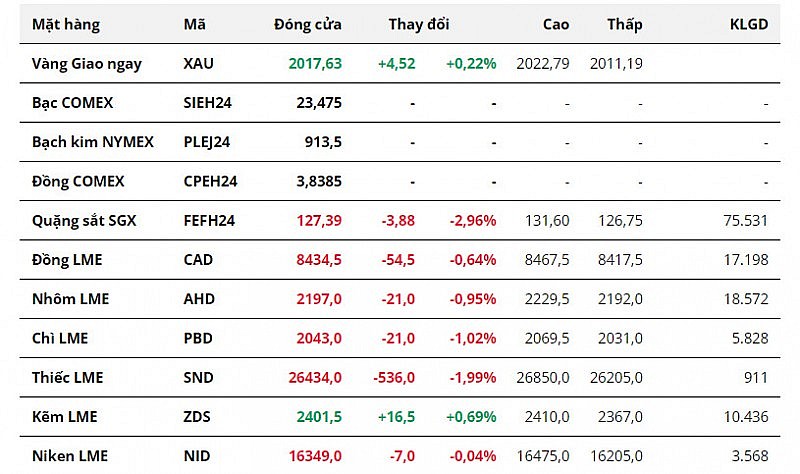This screenshot has width=800, height=474.
Task: Click the FEFH24 ticker code
Action: point(209,220)
